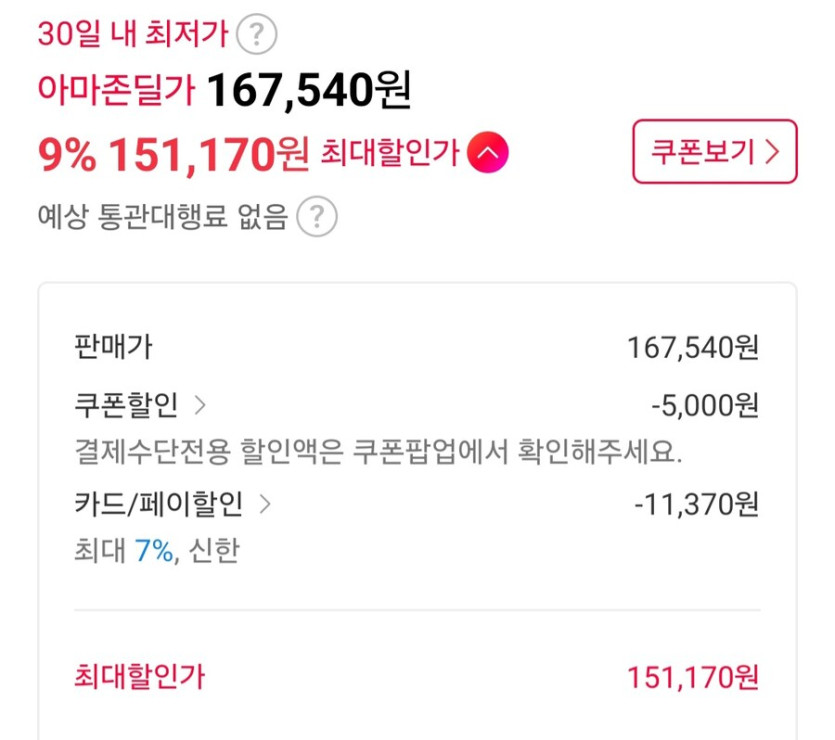Expand the 카드/페이할인 chevron arrow
835x740 pixels.
point(265,504)
